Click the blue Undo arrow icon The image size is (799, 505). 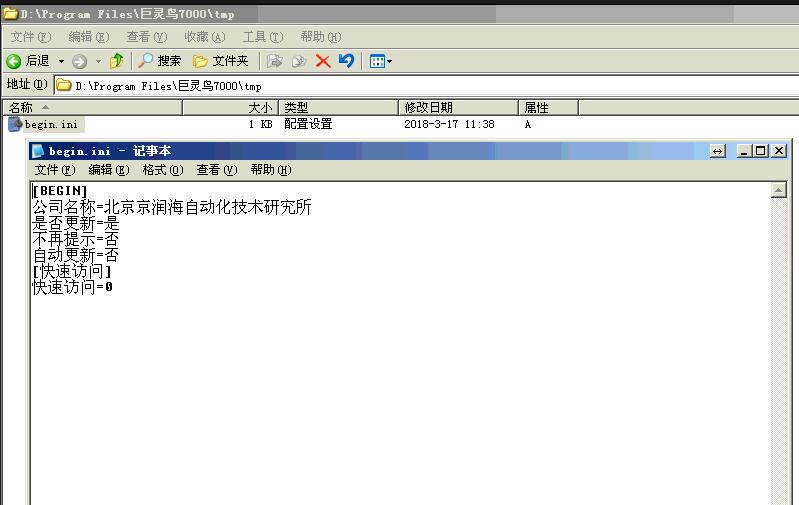pos(346,61)
